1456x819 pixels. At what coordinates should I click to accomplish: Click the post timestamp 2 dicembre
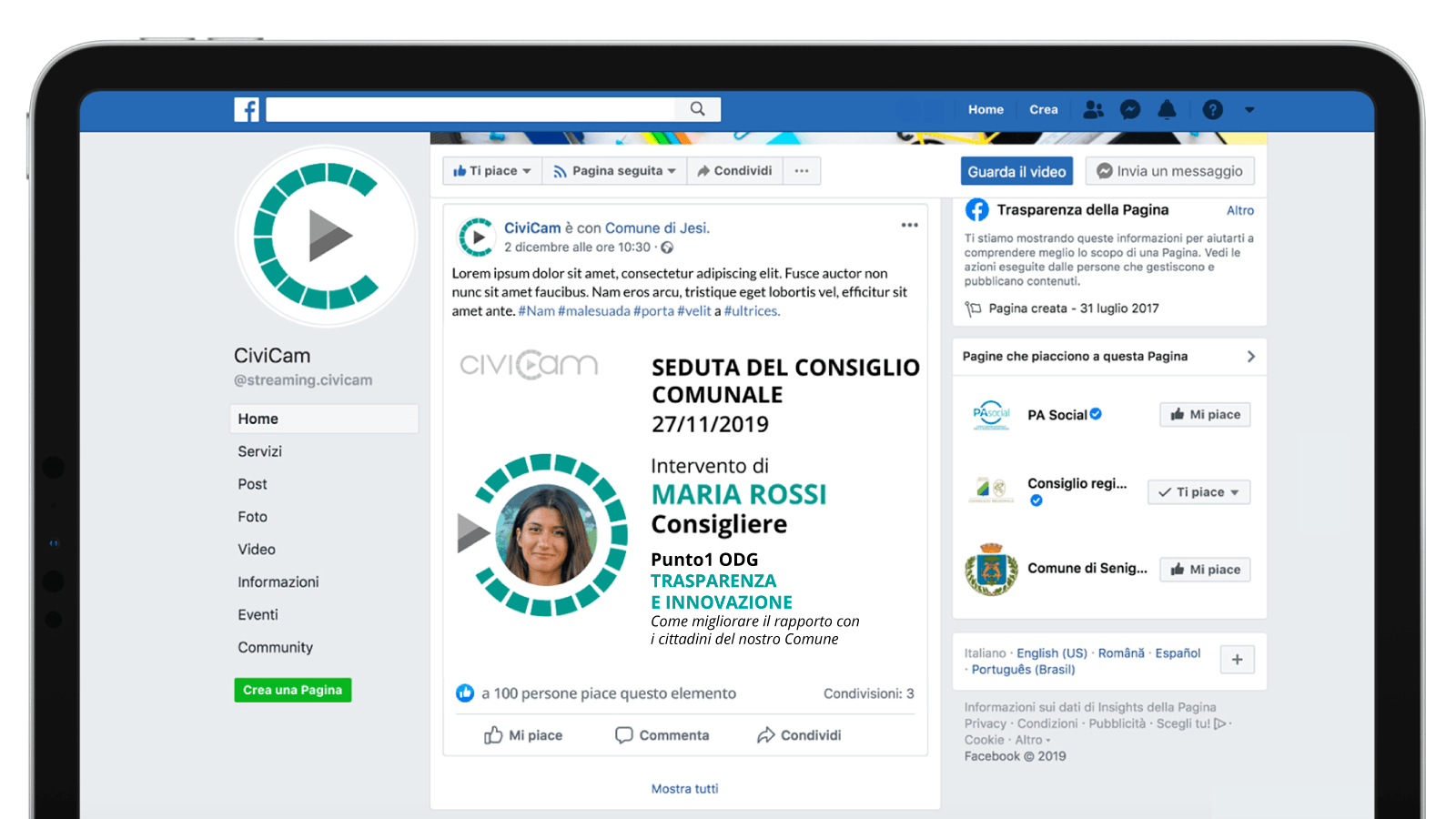pyautogui.click(x=577, y=248)
